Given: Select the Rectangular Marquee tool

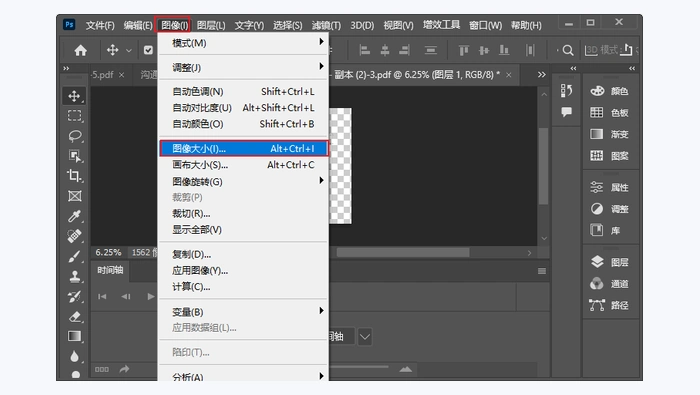Looking at the screenshot, I should pyautogui.click(x=75, y=116).
